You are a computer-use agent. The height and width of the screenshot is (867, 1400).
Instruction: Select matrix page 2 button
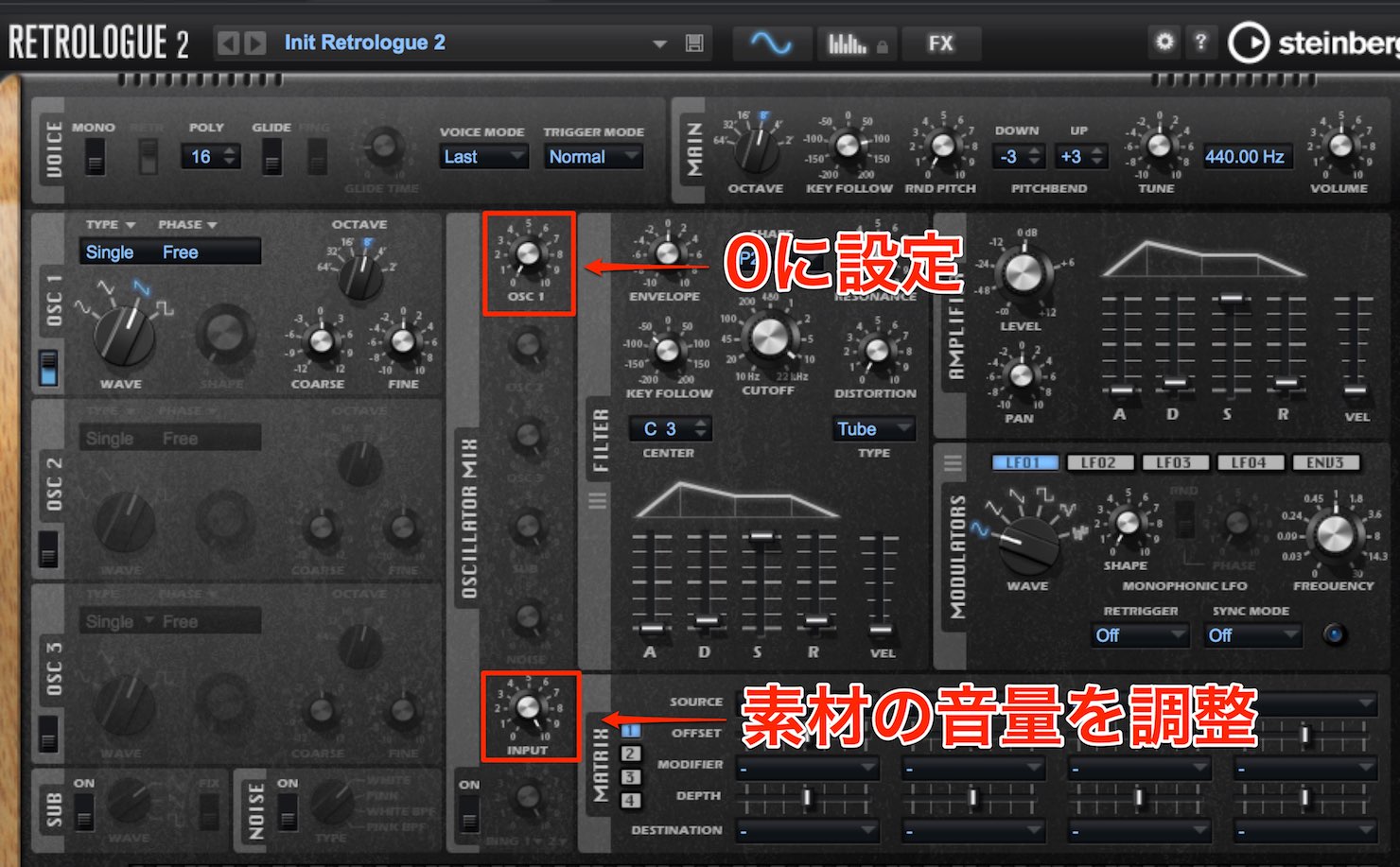[x=631, y=754]
